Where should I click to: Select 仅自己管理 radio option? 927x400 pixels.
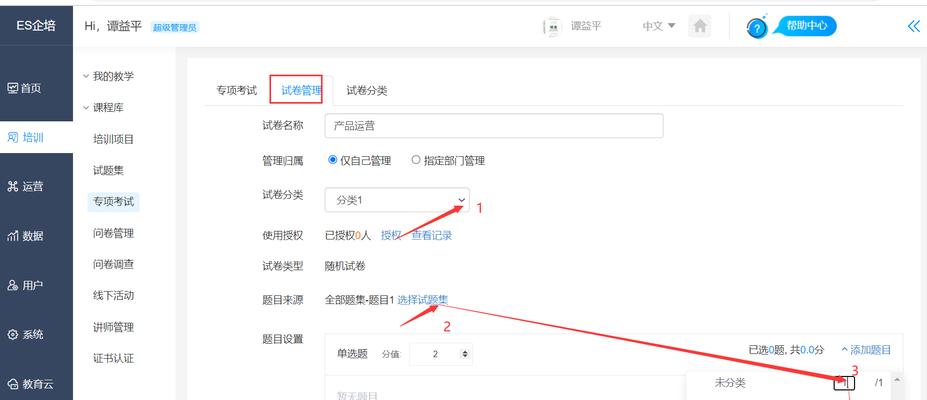pyautogui.click(x=333, y=160)
